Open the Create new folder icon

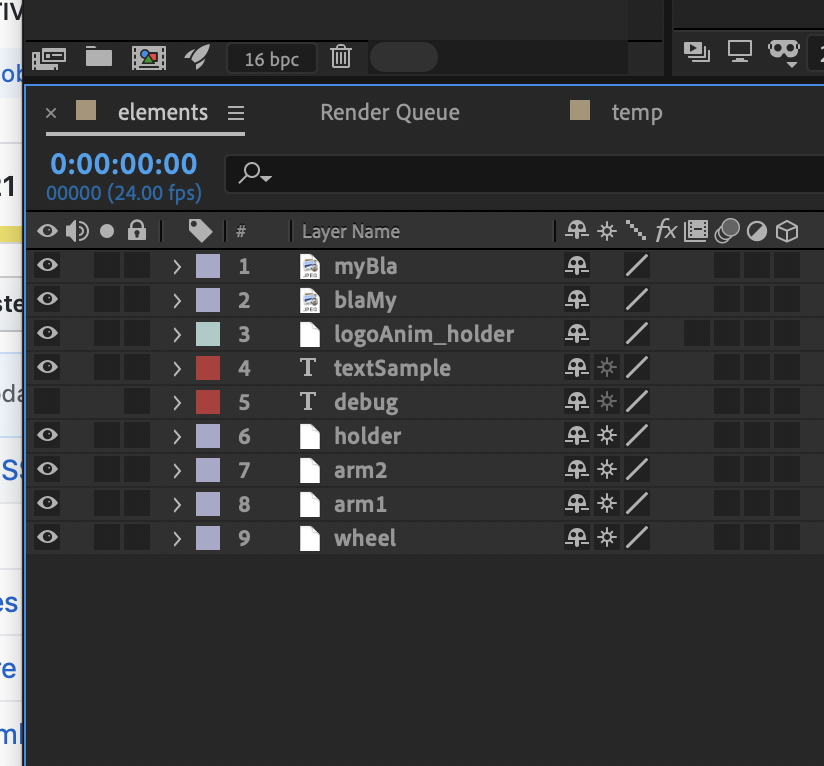98,57
